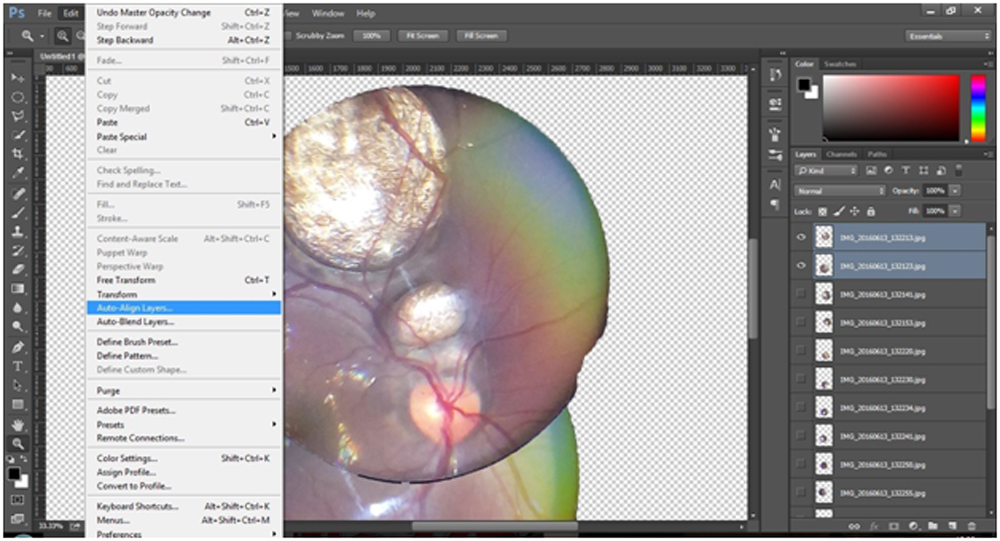Show the IMG_20160613_132220.jpg layer
Screen dimensions: 1000x541
(801, 351)
